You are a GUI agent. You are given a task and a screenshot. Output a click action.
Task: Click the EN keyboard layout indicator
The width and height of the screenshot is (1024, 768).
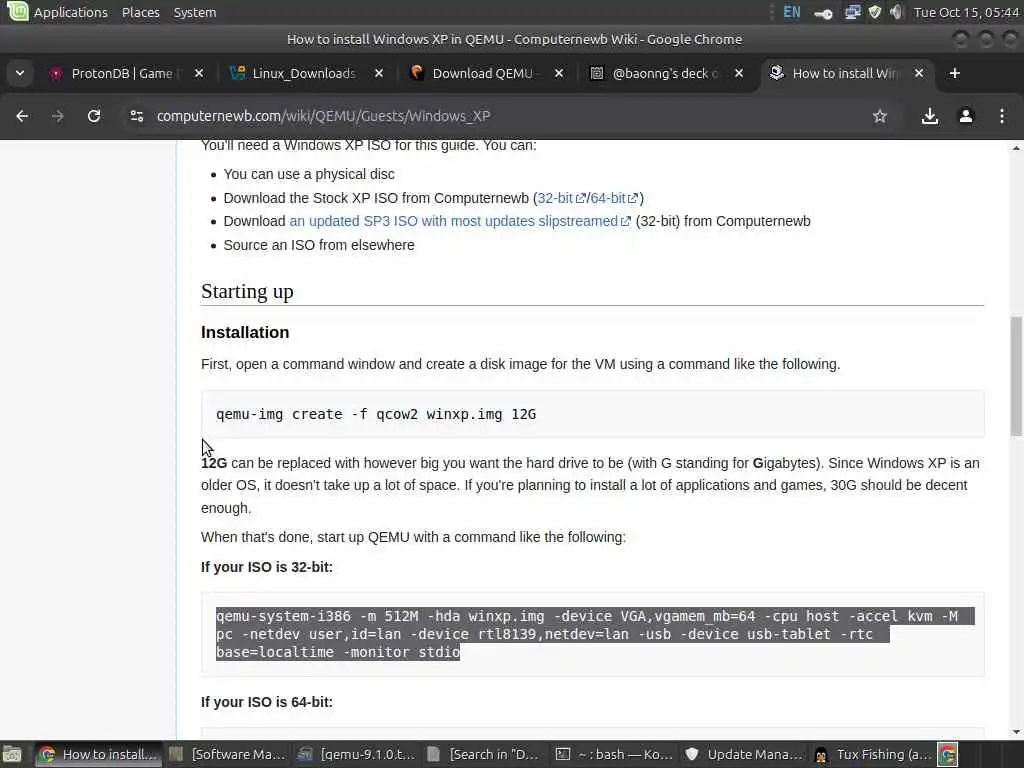792,12
